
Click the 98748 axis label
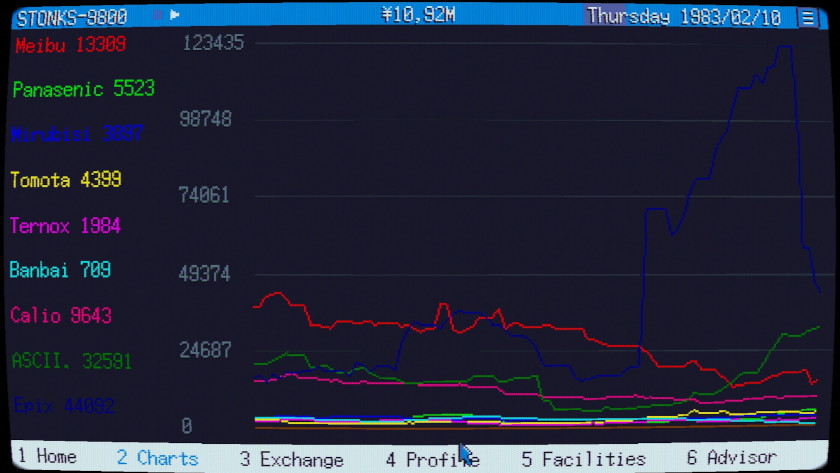[206, 119]
